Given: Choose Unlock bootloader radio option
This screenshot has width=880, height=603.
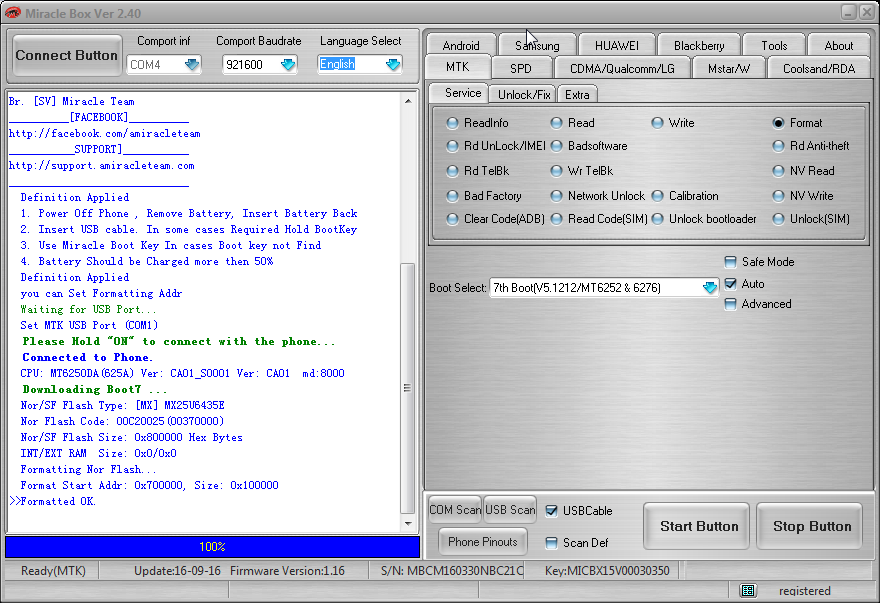Looking at the screenshot, I should pos(704,219).
